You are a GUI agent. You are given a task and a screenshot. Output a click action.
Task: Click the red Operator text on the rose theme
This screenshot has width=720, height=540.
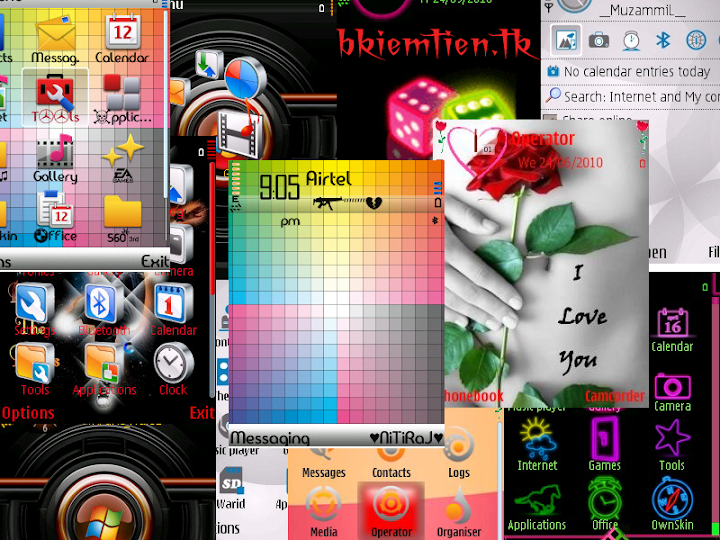pyautogui.click(x=543, y=139)
